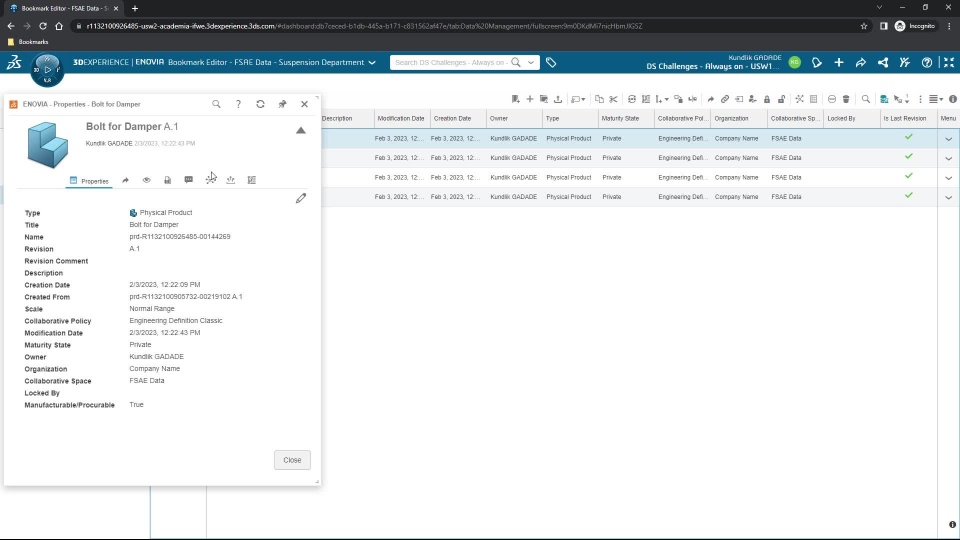Edit properties with the pencil icon
Viewport: 960px width, 540px height.
point(301,198)
